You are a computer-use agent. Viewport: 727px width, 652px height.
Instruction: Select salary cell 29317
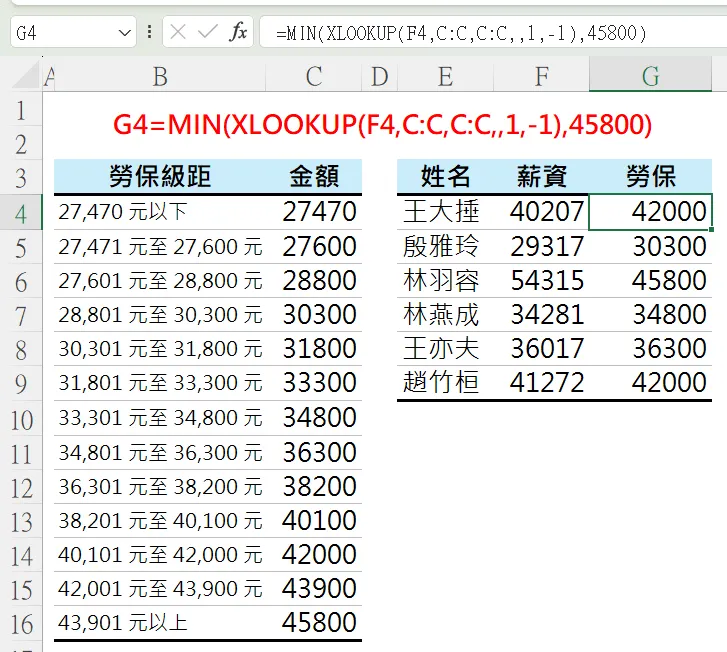[541, 246]
